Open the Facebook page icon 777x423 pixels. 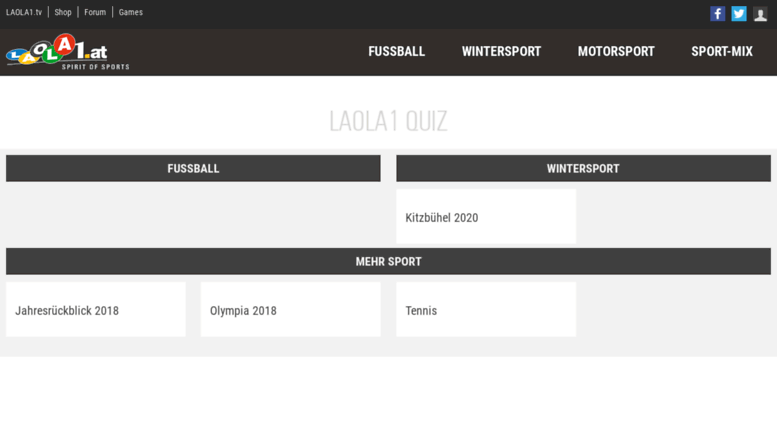[717, 13]
